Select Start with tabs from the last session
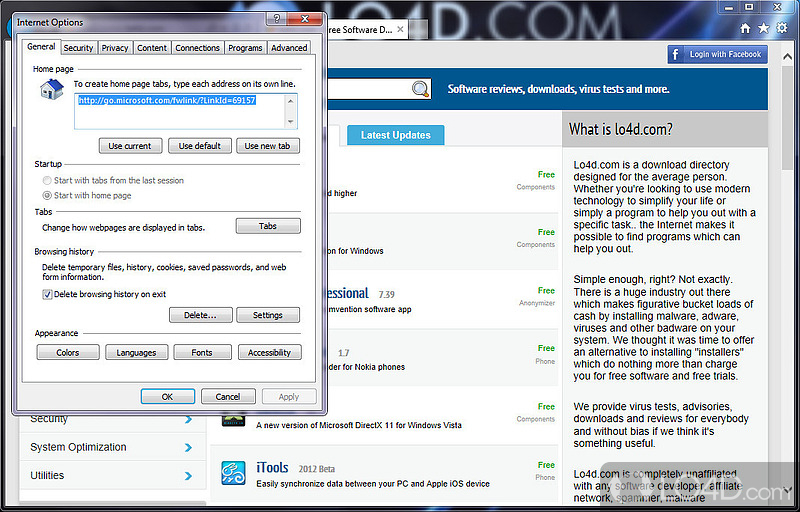The width and height of the screenshot is (800, 512). [x=47, y=180]
